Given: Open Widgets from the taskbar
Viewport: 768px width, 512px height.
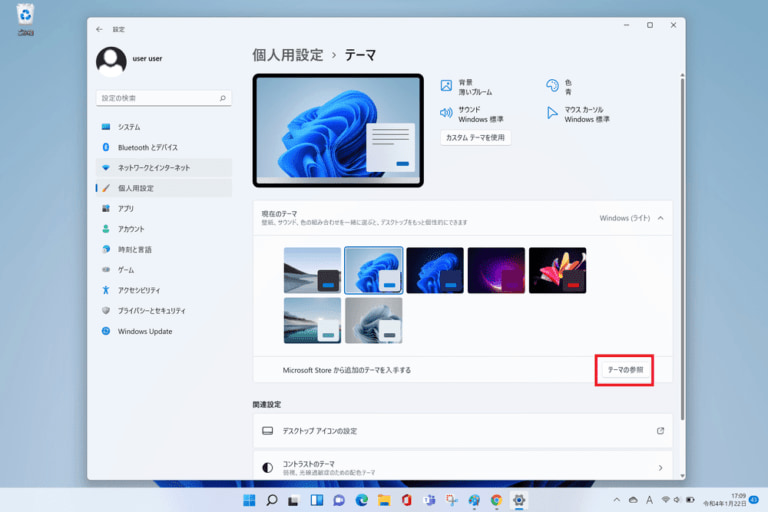Looking at the screenshot, I should [317, 500].
